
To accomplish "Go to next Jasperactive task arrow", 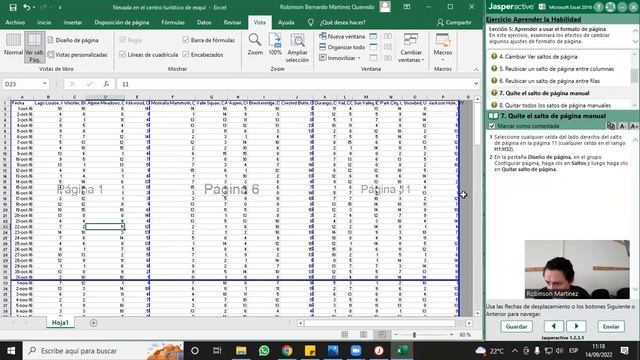I will (576, 326).
